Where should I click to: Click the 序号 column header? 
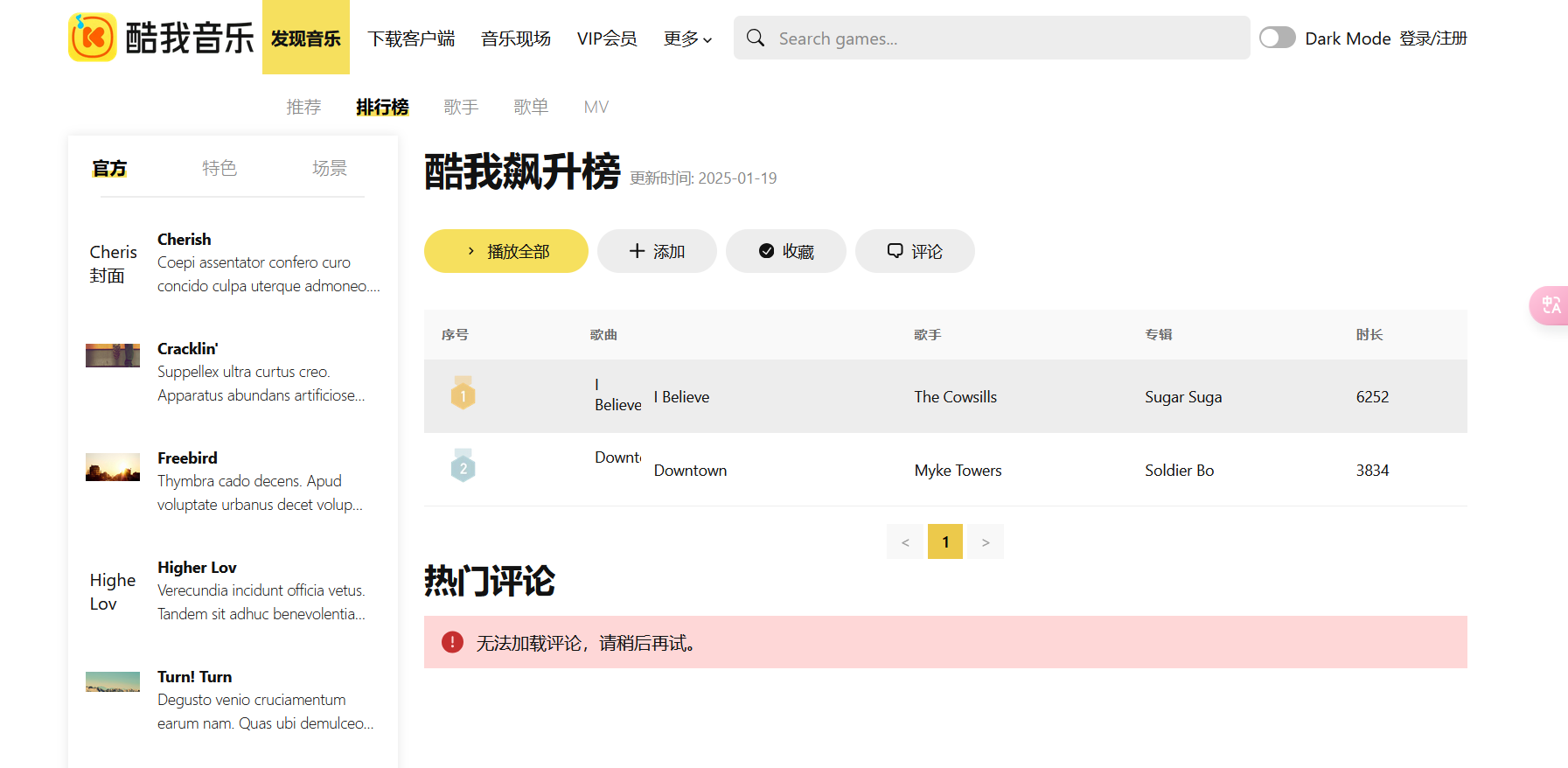[x=455, y=334]
